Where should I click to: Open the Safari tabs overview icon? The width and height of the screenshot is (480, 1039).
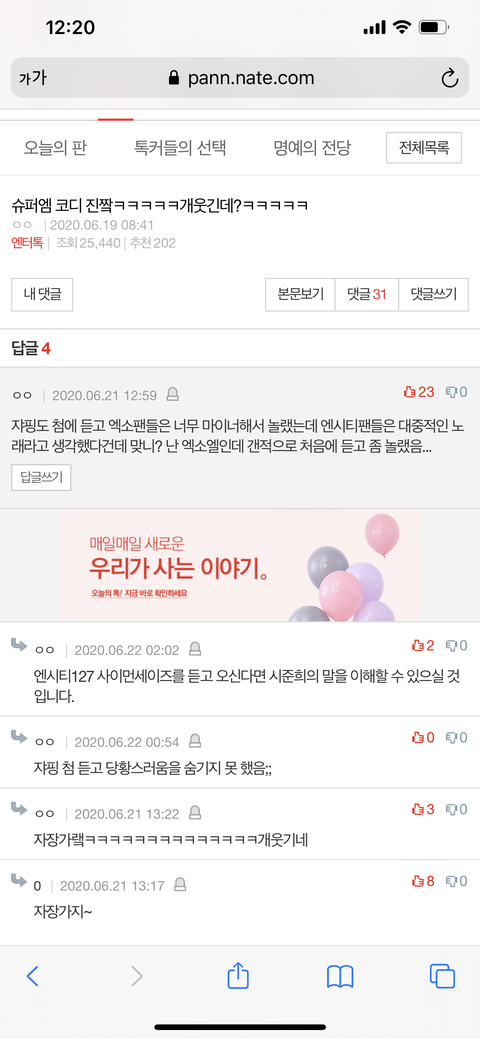(x=442, y=976)
